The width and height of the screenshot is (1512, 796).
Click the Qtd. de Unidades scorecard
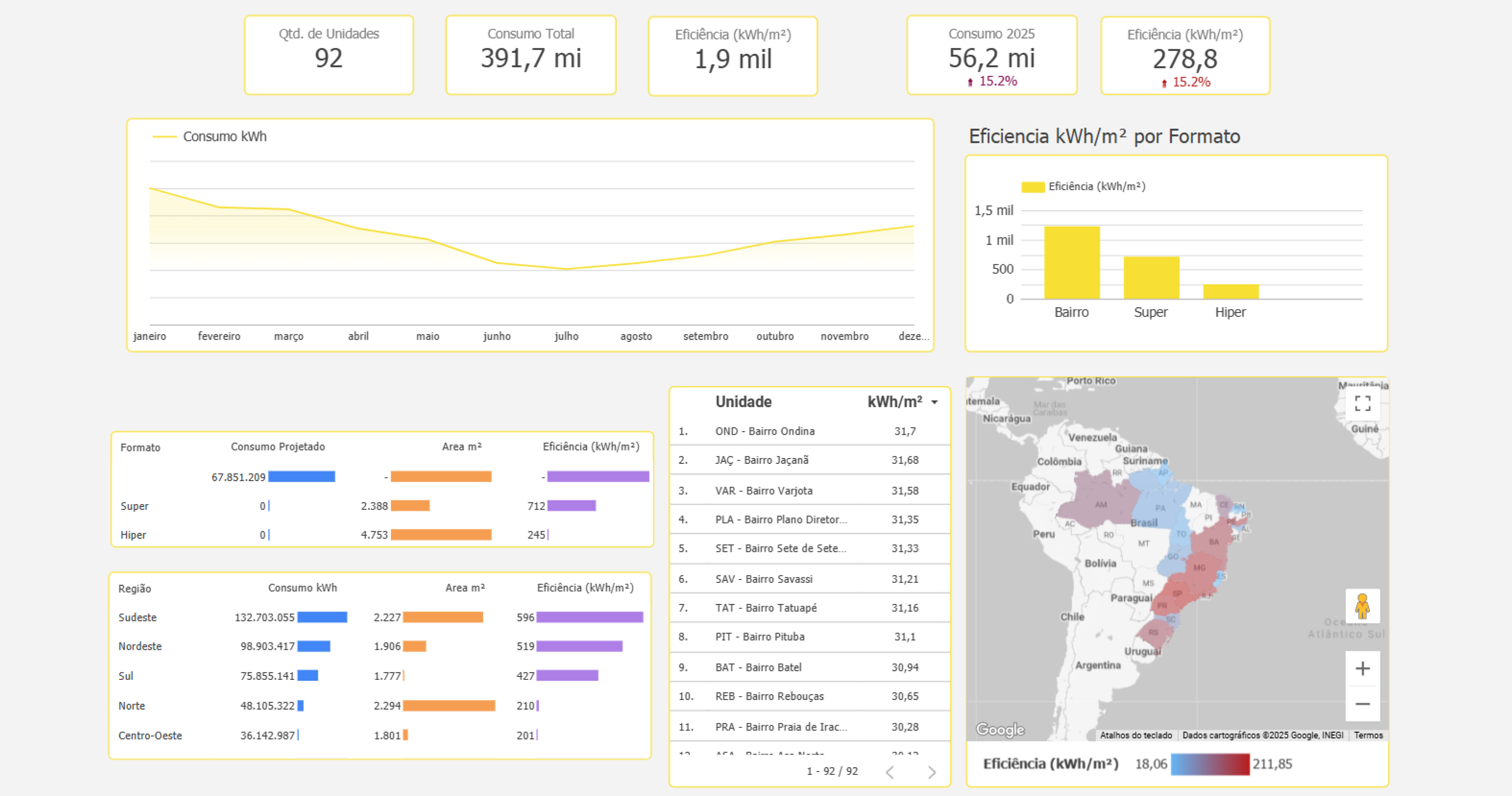pos(329,54)
